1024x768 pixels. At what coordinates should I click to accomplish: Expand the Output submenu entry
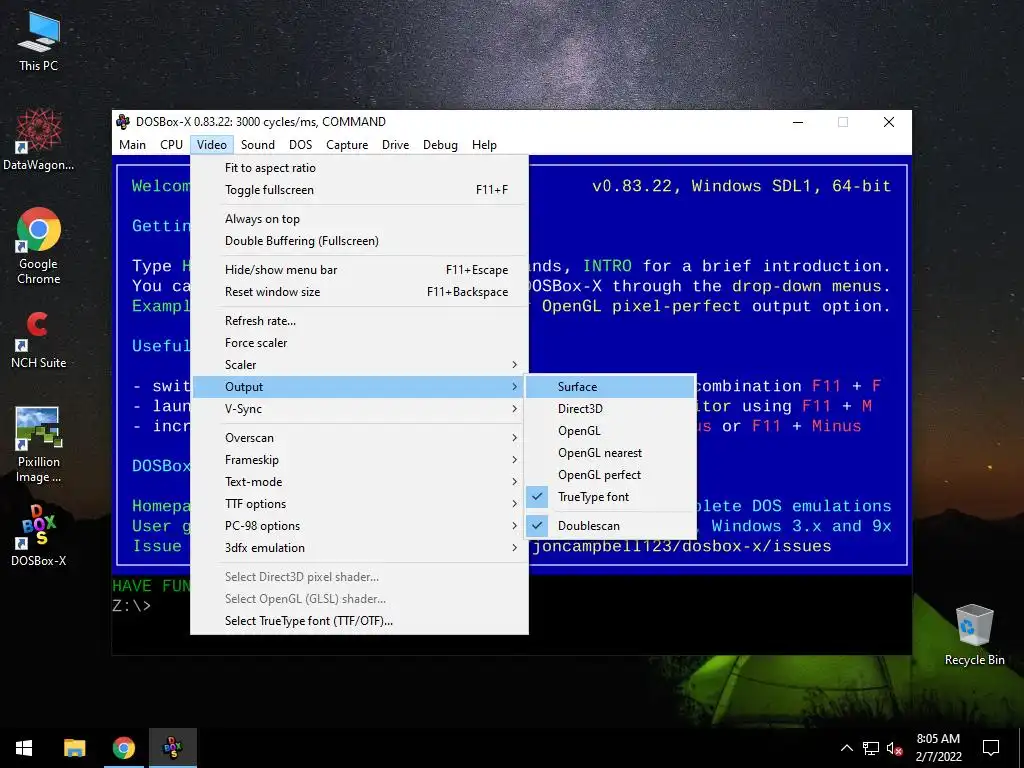(x=359, y=387)
